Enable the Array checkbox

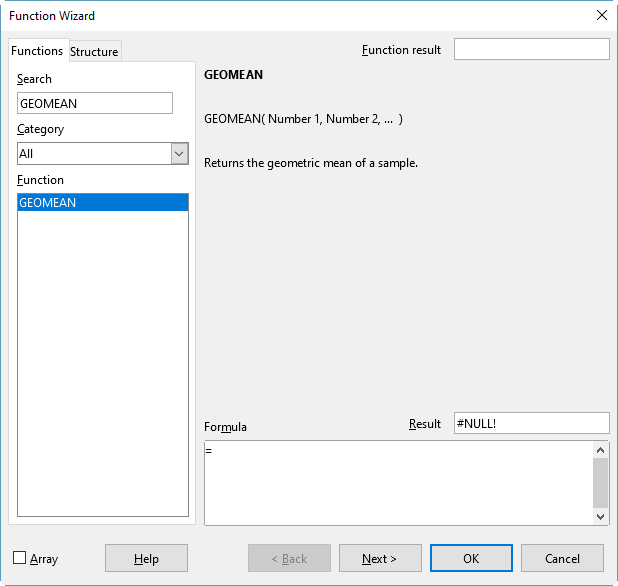point(20,558)
